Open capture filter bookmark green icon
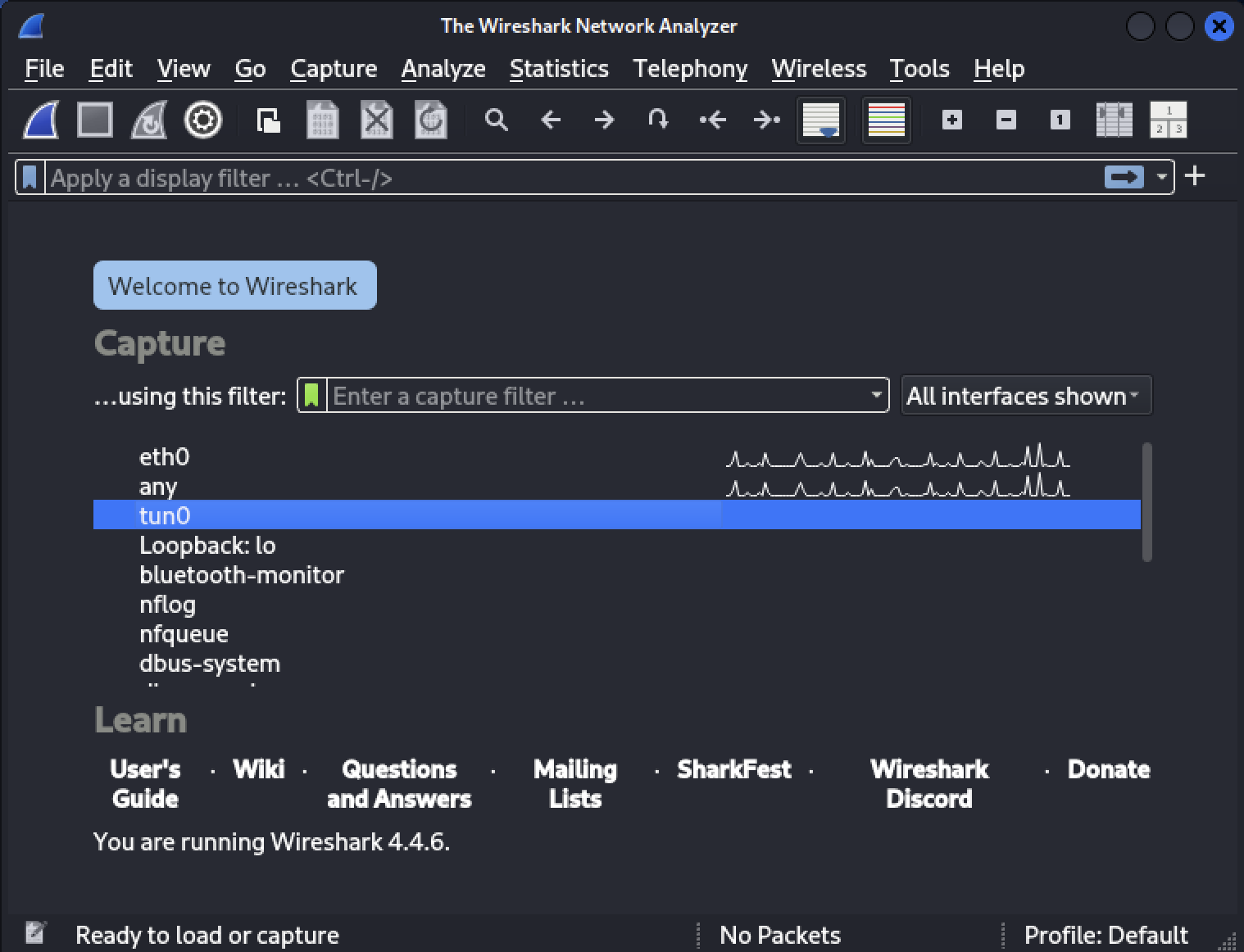The height and width of the screenshot is (952, 1244). pos(311,396)
